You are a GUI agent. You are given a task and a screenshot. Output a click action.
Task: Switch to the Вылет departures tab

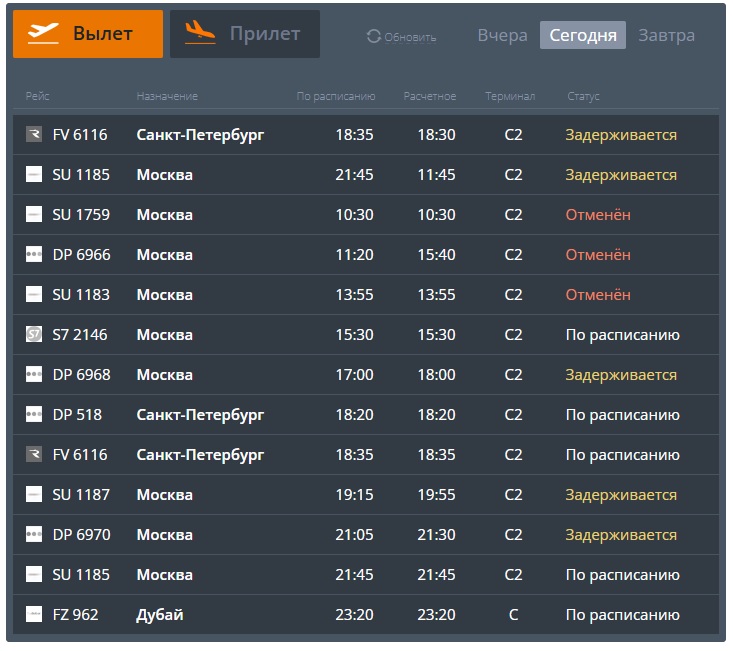(88, 34)
